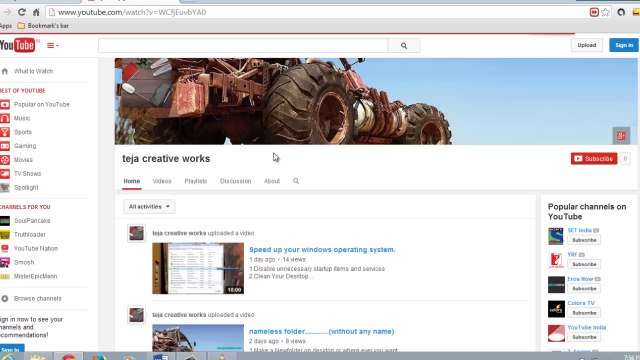Open Eros Now channel logo
Screen dimensions: 640x360
click(556, 285)
